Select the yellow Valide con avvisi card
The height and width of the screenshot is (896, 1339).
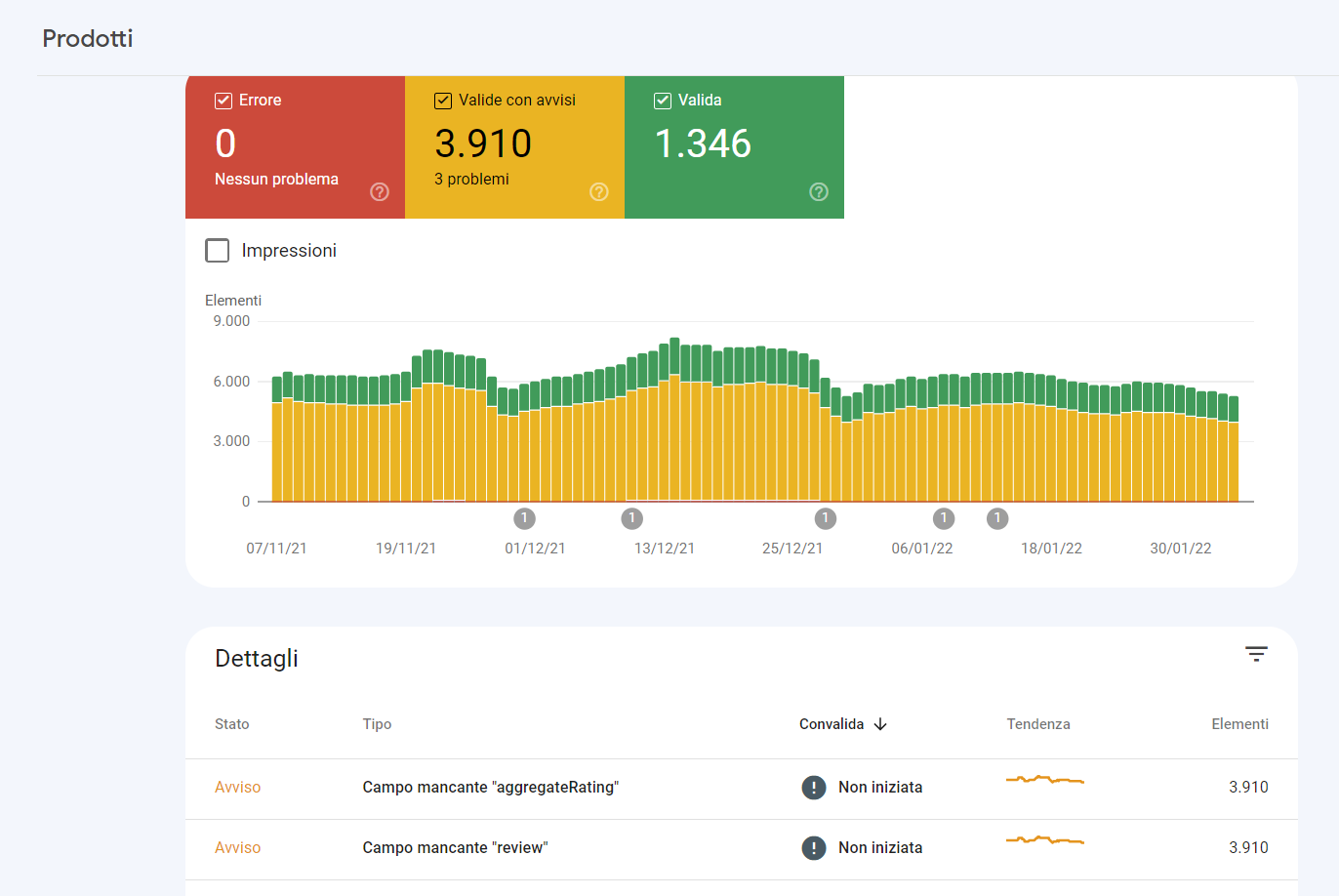pos(514,147)
